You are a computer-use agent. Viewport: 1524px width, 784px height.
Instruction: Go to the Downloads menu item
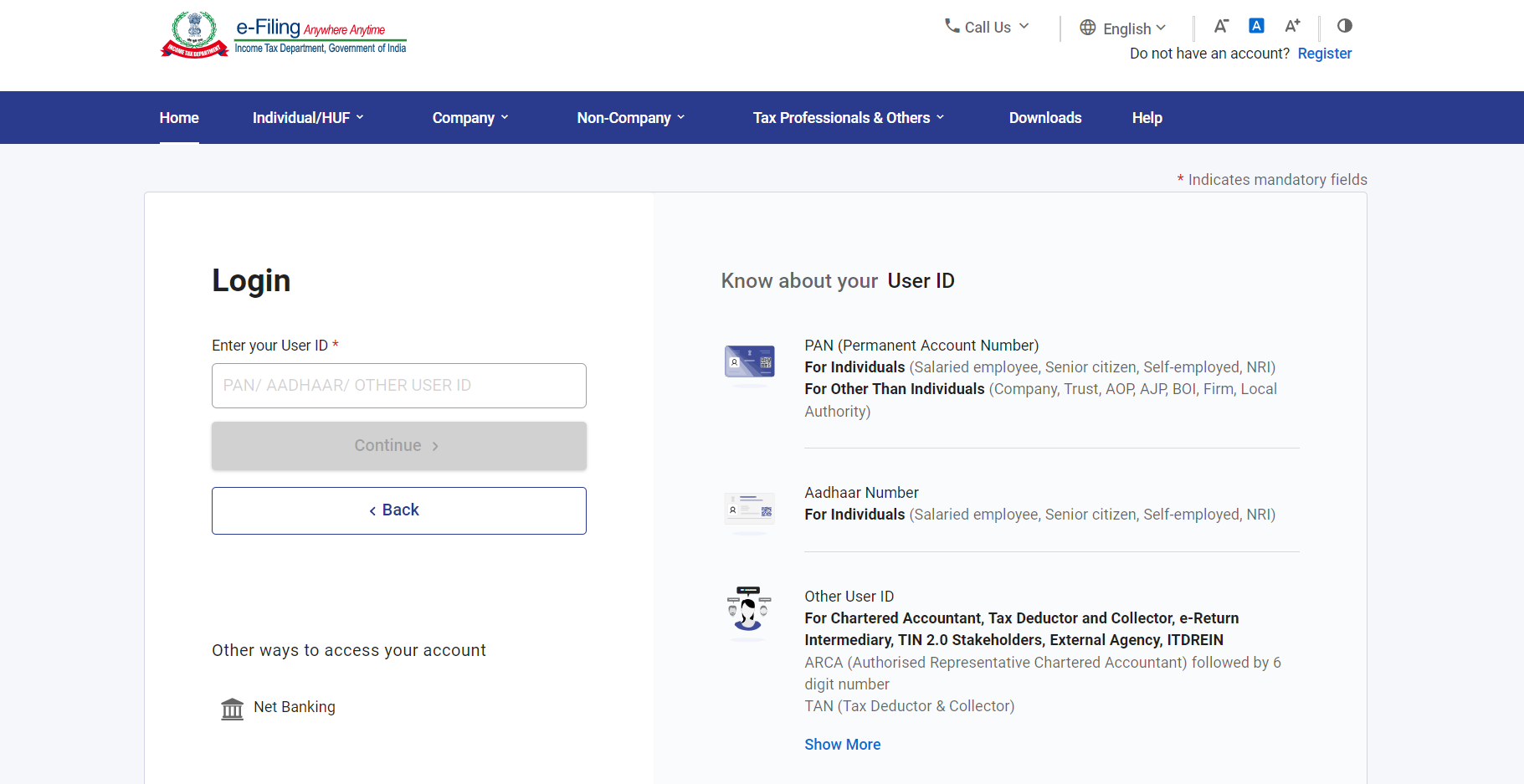coord(1044,118)
